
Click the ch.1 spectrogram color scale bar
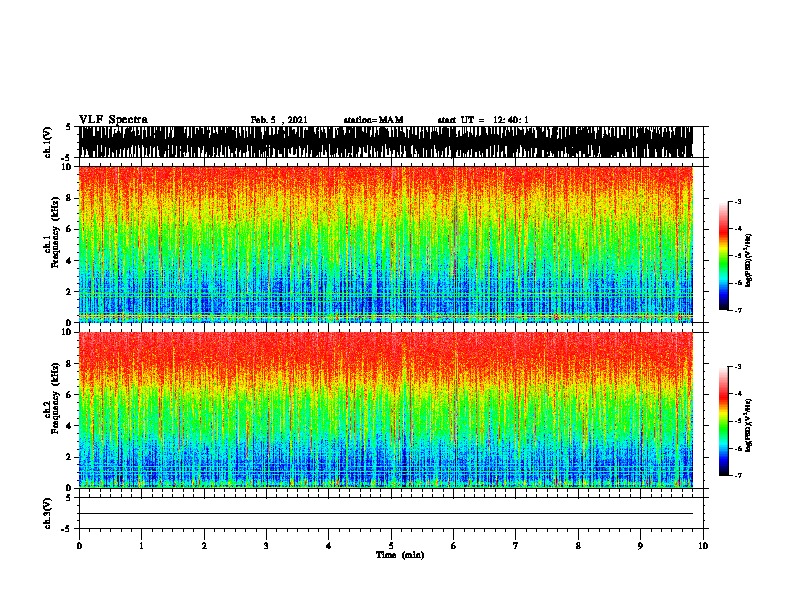[x=724, y=256]
